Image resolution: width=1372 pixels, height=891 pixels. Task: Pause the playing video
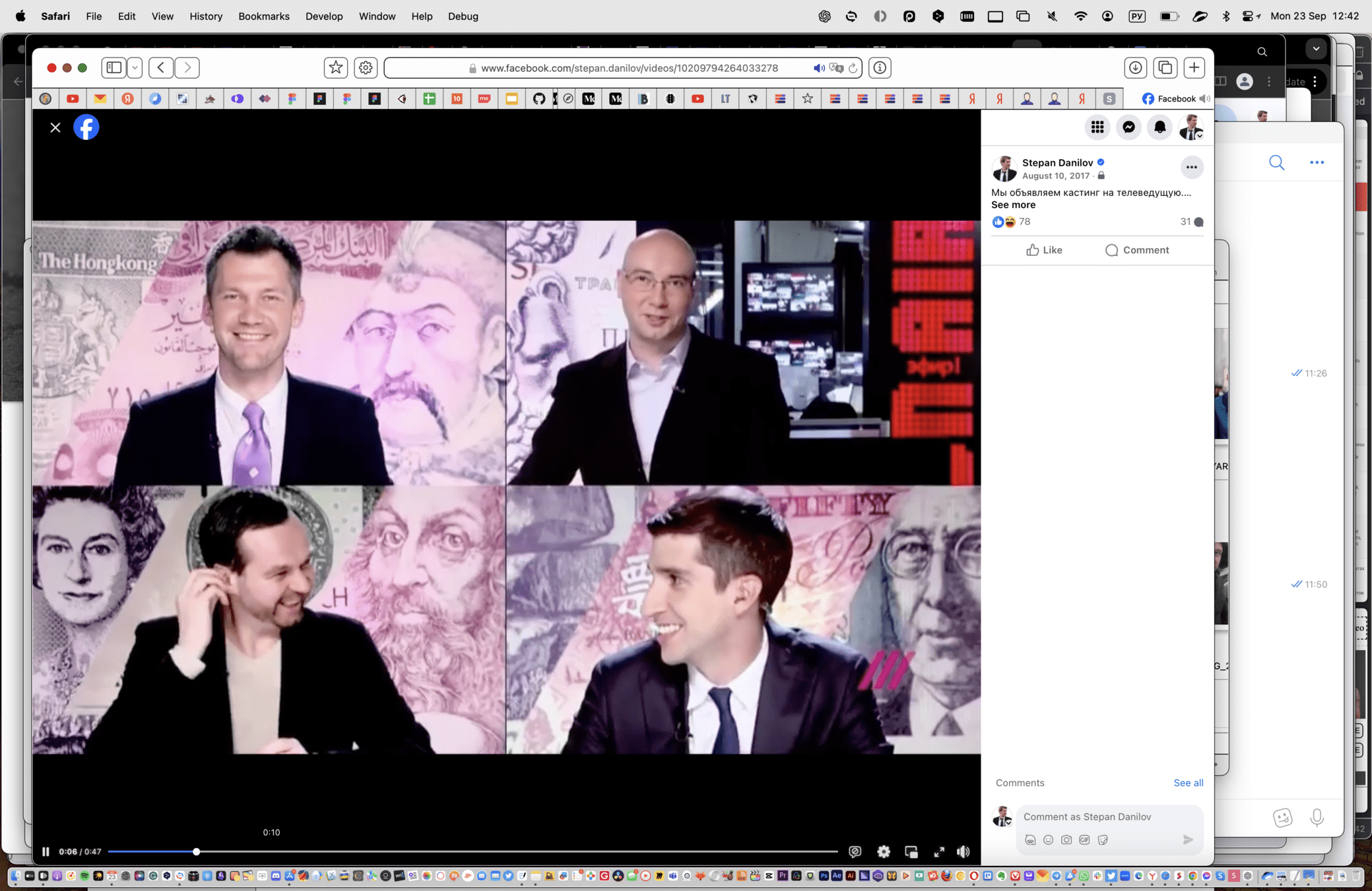[46, 851]
